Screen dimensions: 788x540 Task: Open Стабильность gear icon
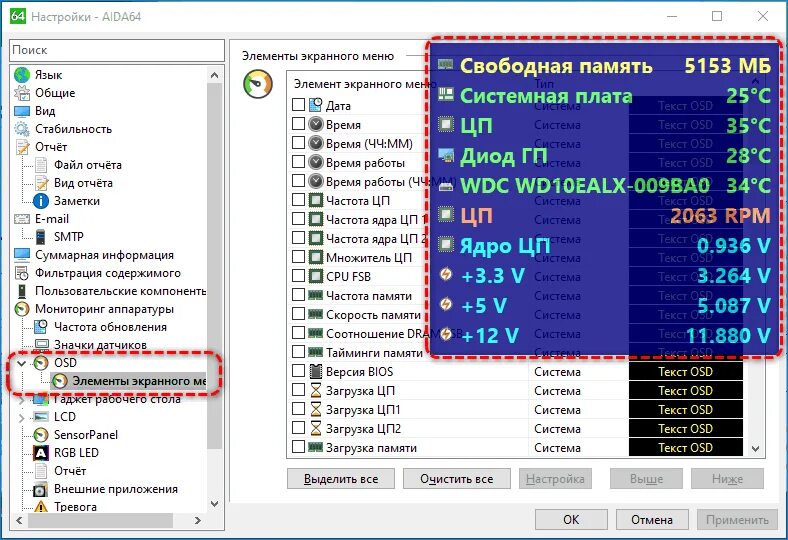[x=22, y=129]
